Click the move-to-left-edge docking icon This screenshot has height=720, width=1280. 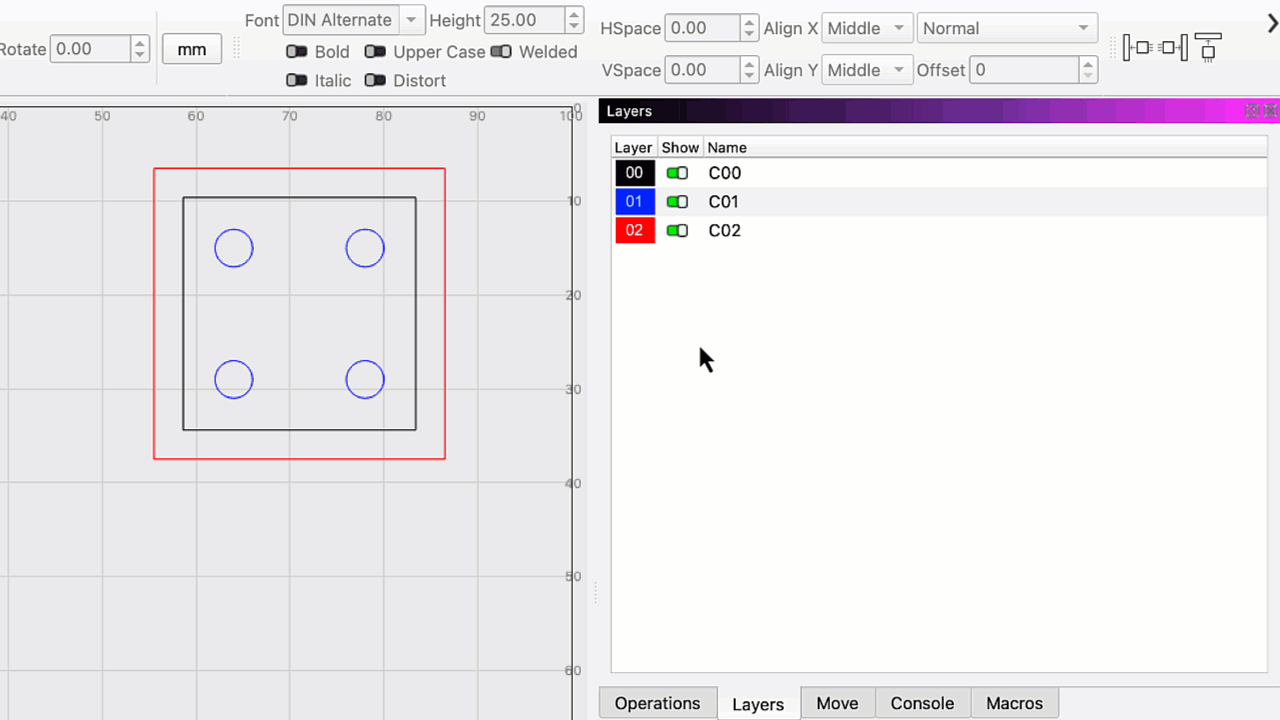click(x=1138, y=47)
